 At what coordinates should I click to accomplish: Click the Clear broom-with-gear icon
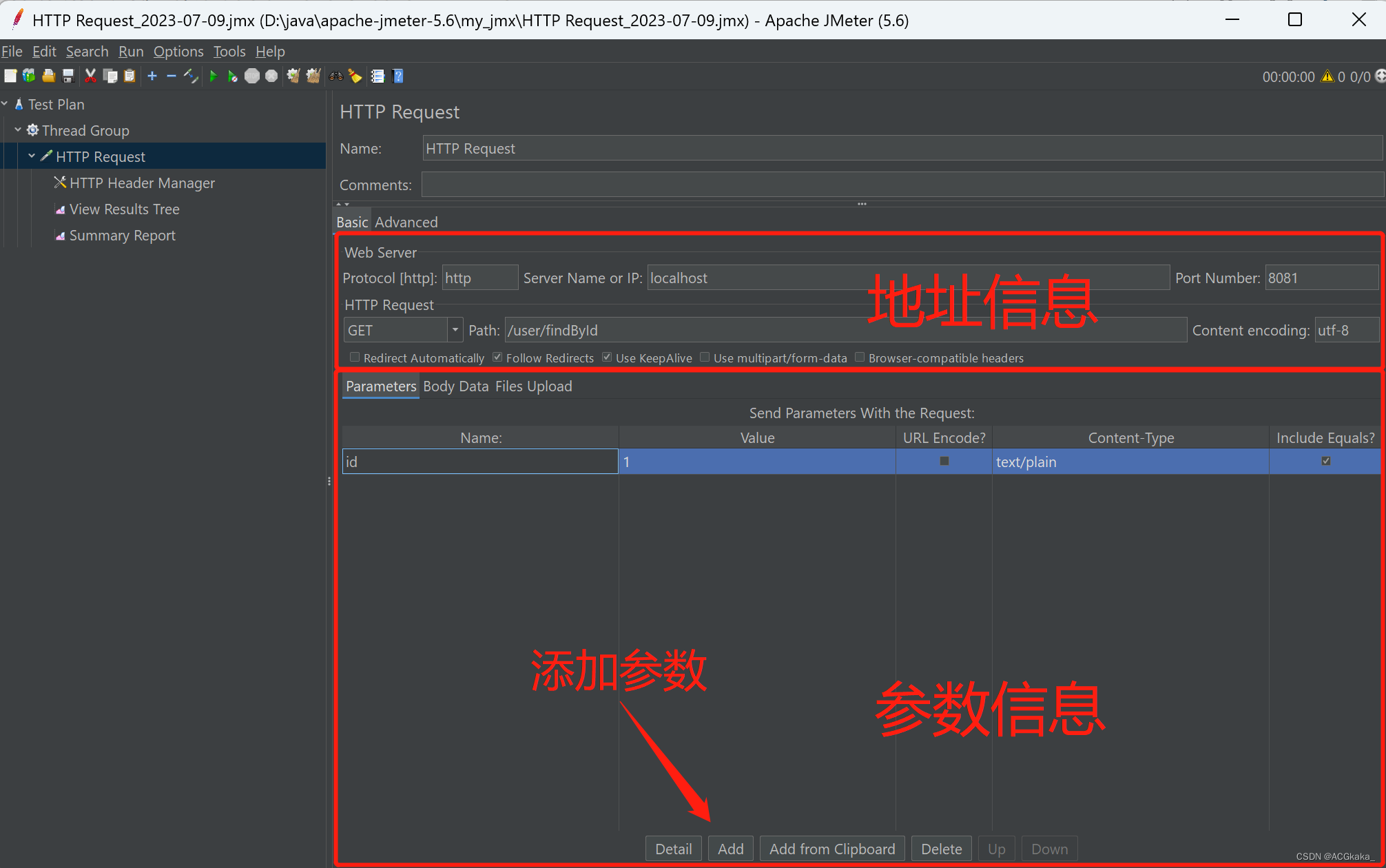(293, 76)
